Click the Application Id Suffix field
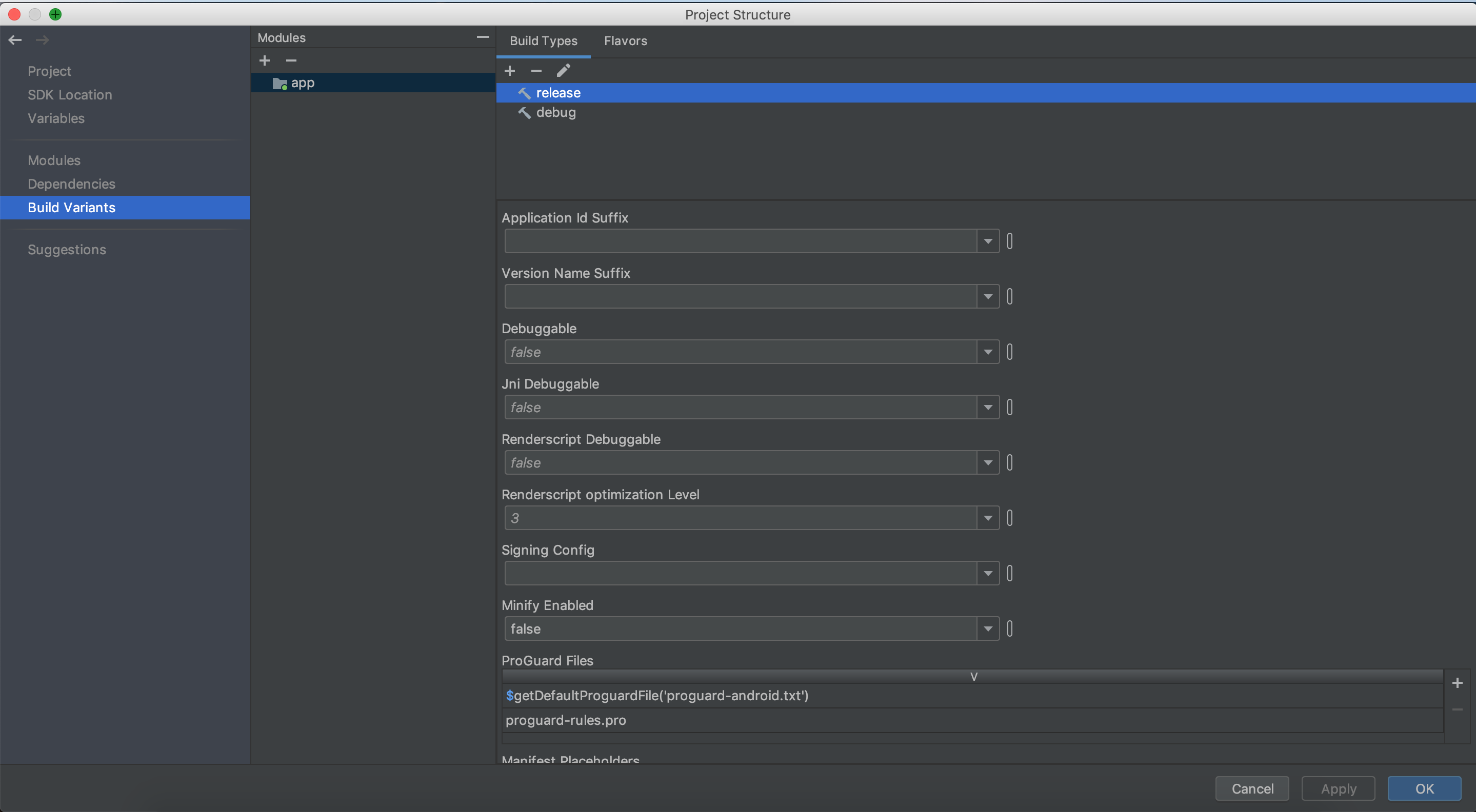This screenshot has width=1476, height=812. [x=740, y=241]
